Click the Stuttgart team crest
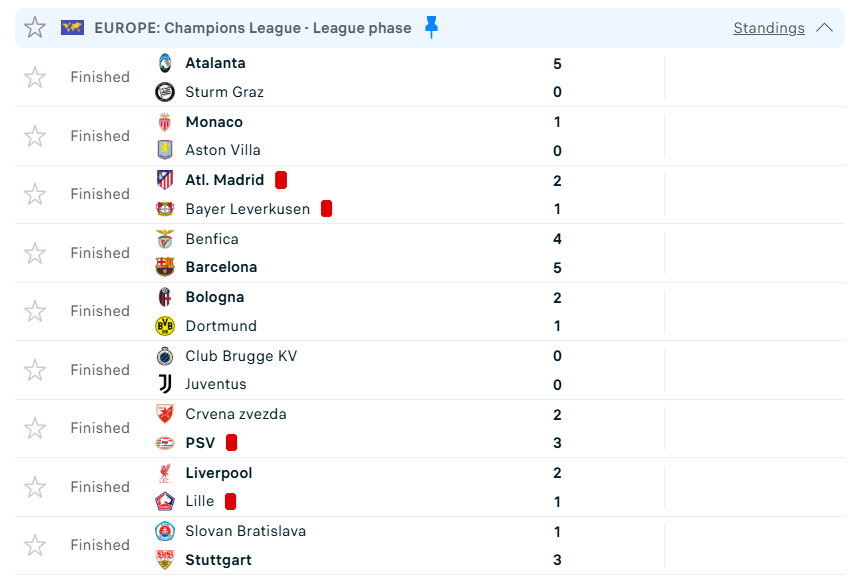 coord(165,559)
